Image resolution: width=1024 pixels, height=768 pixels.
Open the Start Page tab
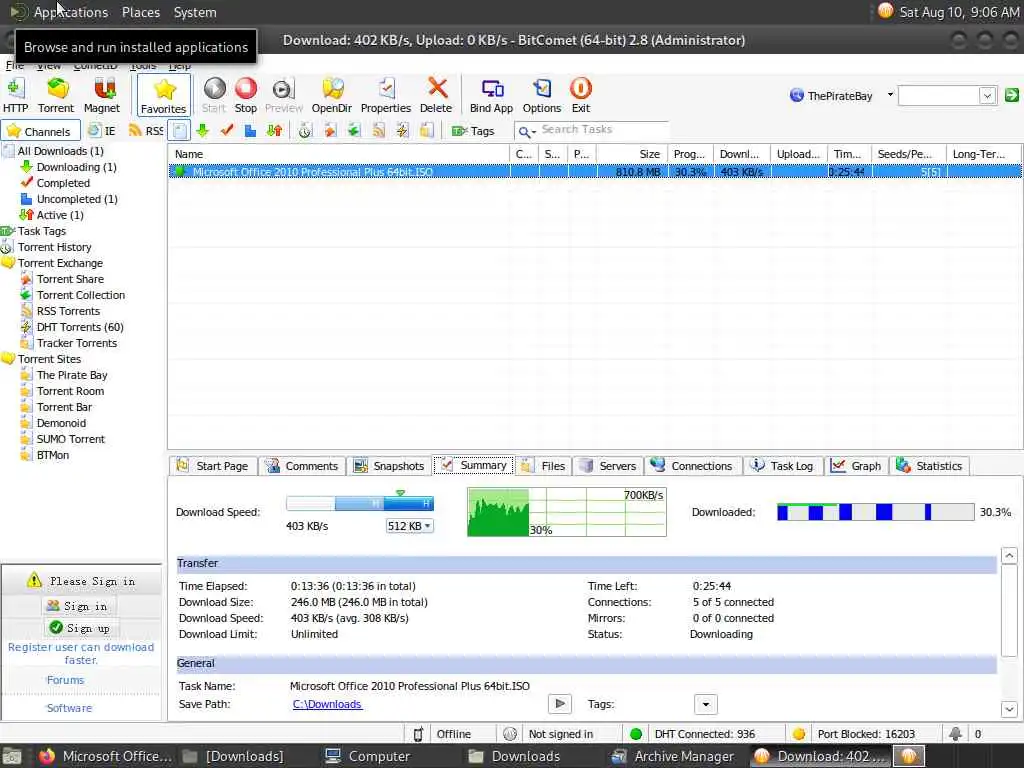tap(213, 466)
